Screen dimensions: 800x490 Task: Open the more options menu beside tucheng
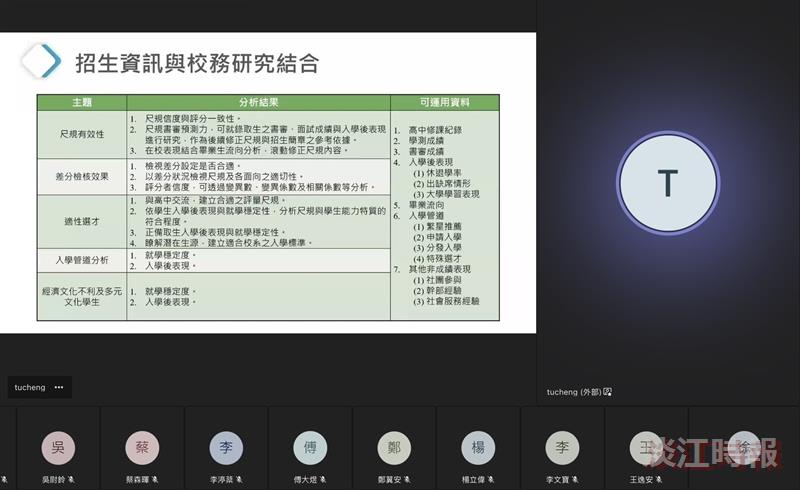(x=59, y=387)
